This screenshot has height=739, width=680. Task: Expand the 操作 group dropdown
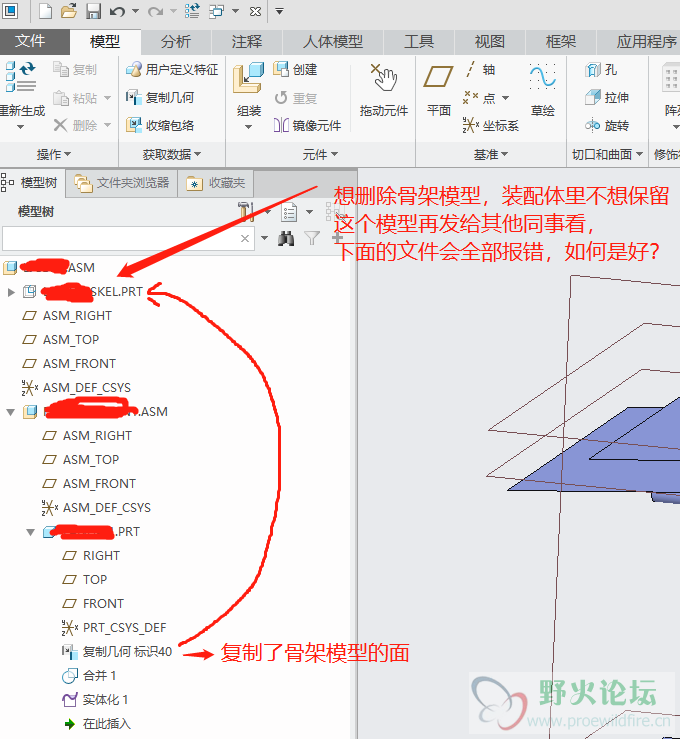tap(54, 154)
